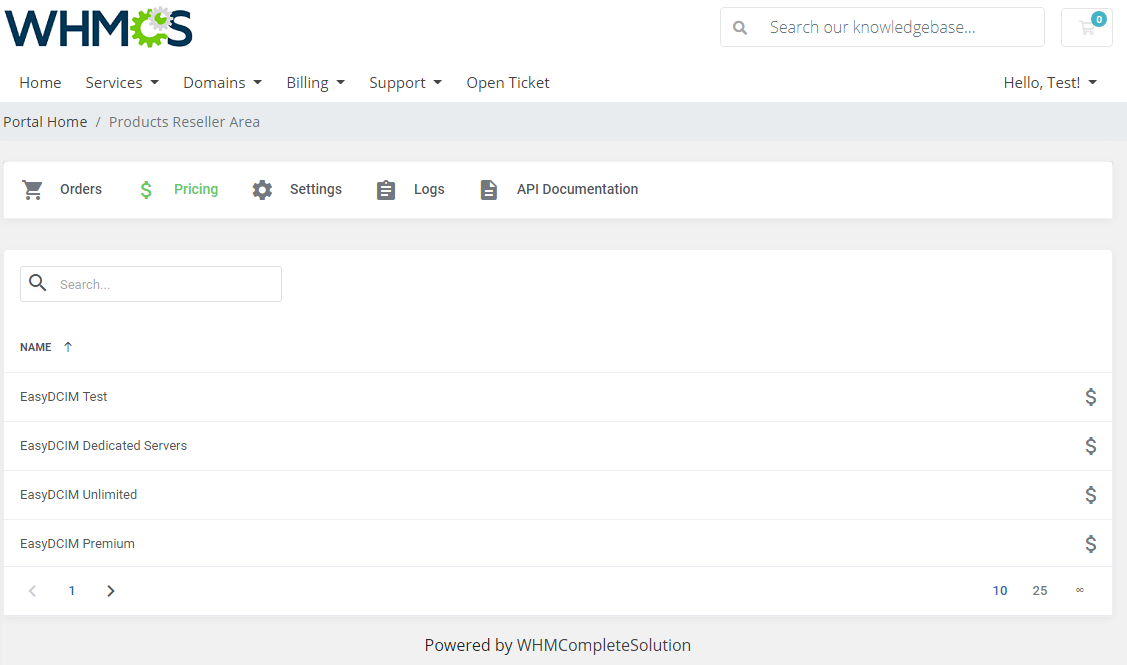
Task: Click the WHMCS logo
Action: click(98, 28)
